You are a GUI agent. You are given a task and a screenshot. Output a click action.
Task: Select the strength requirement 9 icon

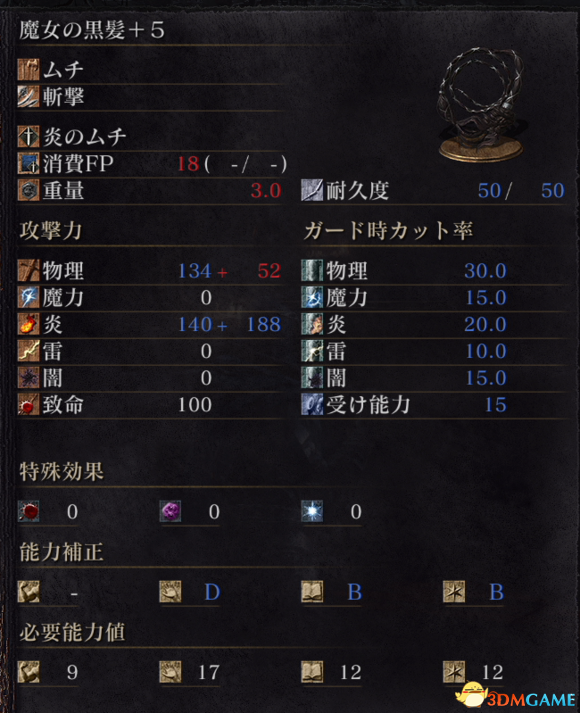pyautogui.click(x=28, y=672)
